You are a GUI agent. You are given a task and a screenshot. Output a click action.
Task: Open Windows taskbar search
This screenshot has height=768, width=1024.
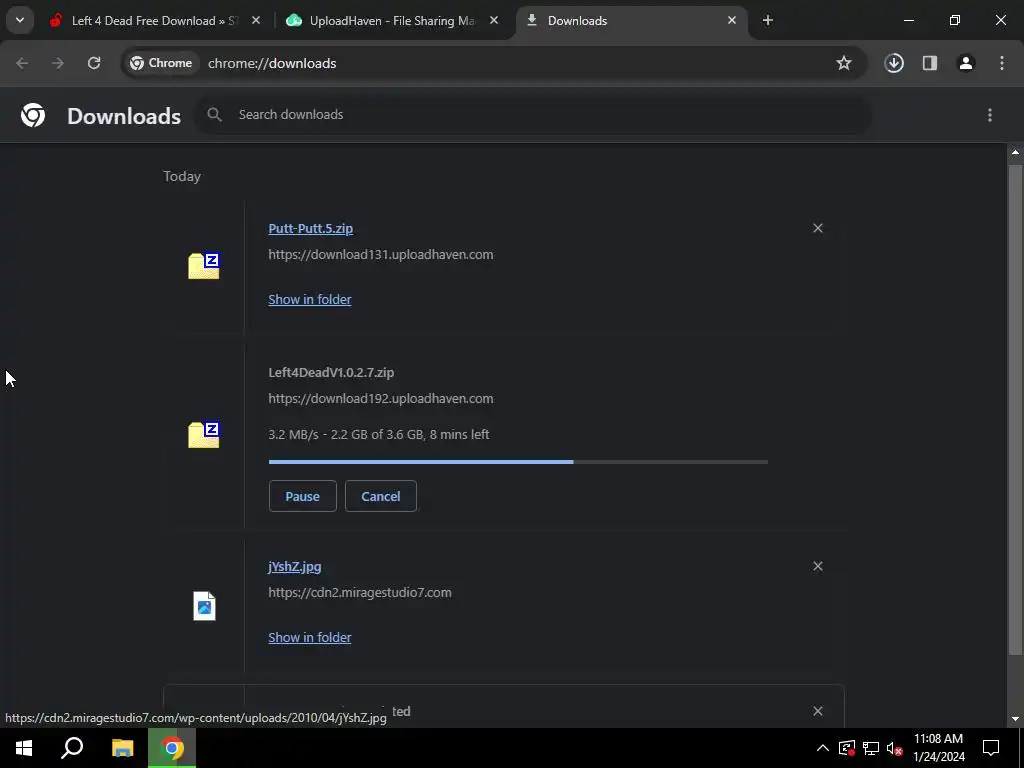(x=72, y=748)
